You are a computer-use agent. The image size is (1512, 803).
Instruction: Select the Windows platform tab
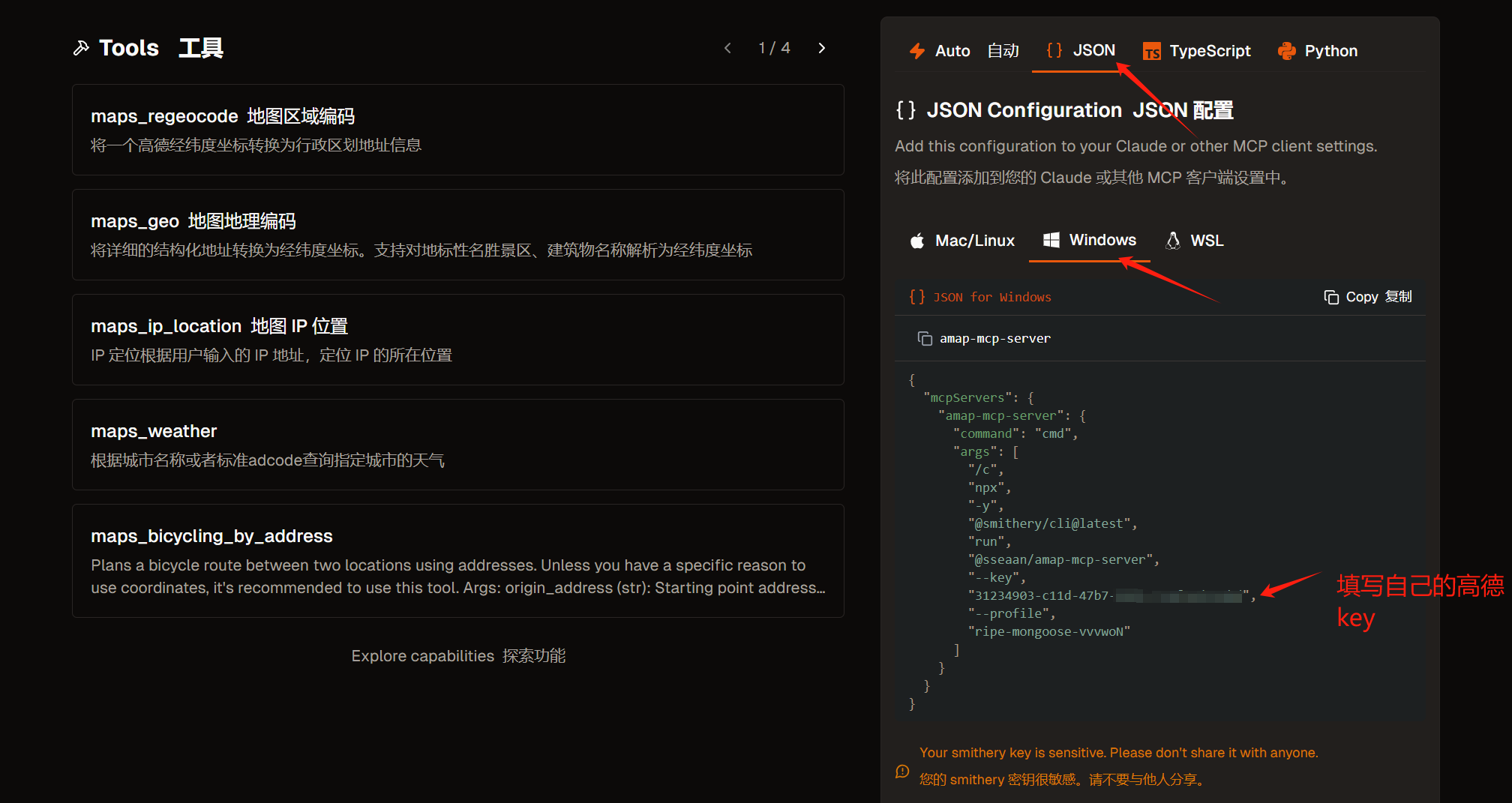point(1090,240)
